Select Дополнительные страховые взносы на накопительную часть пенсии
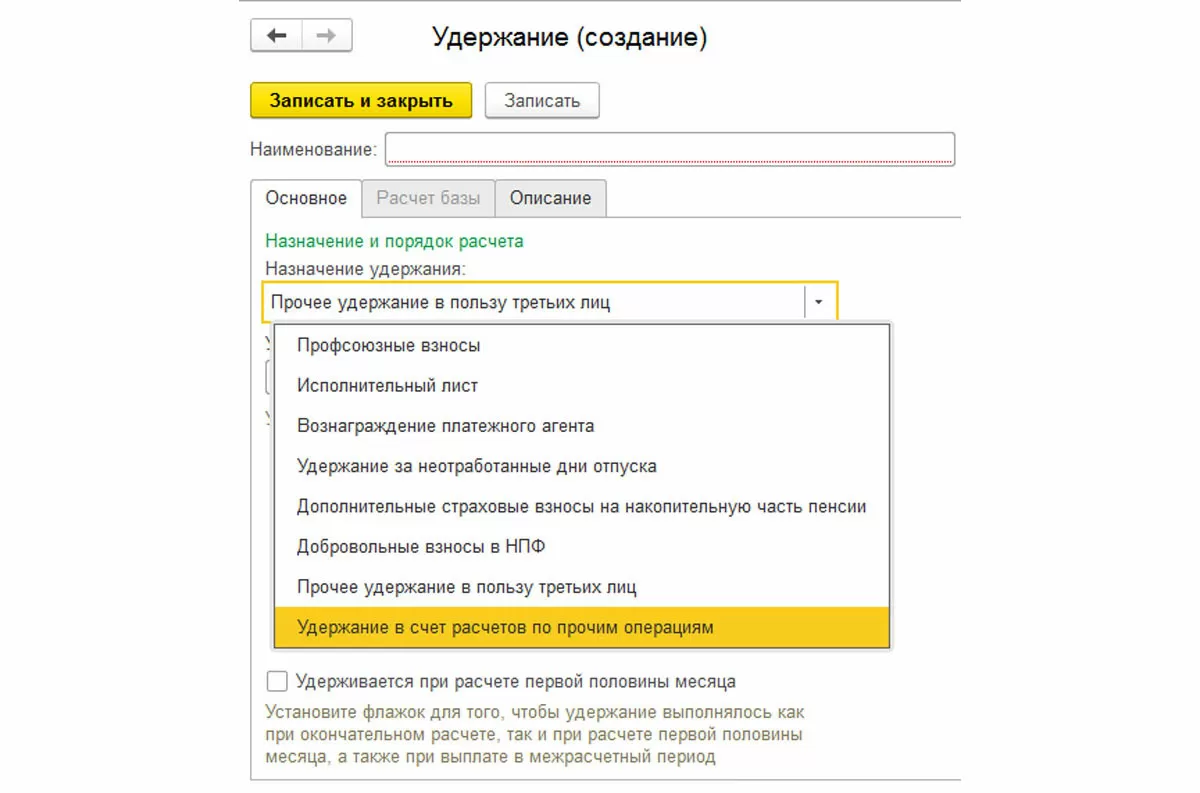 pyautogui.click(x=581, y=506)
